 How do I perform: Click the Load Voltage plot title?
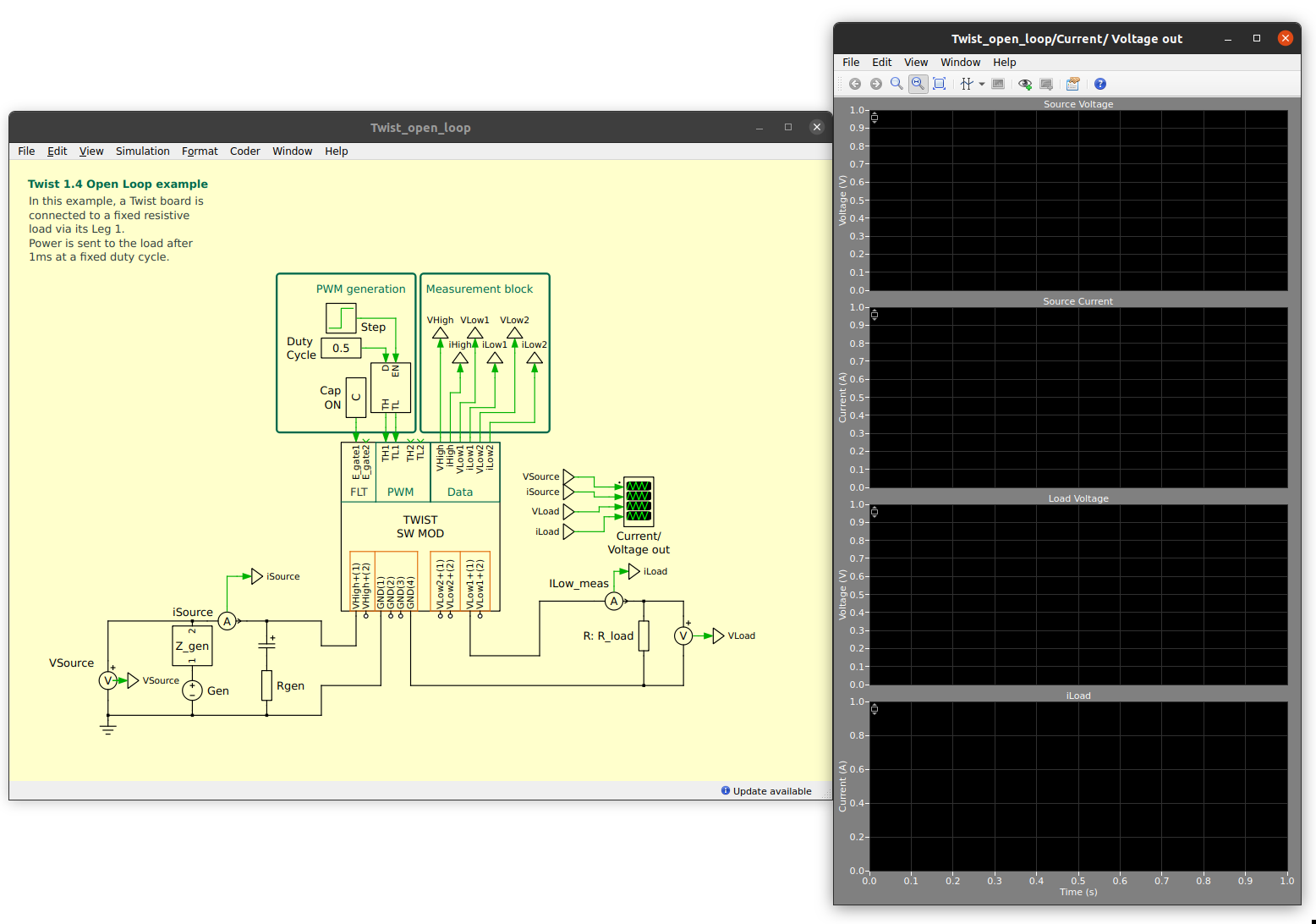pos(1078,498)
